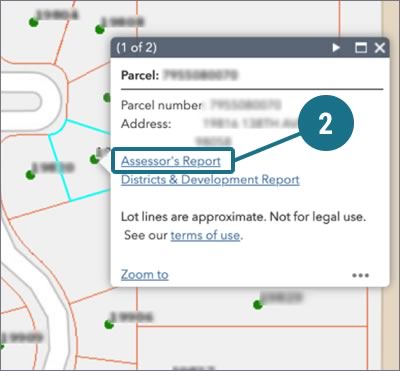The width and height of the screenshot is (400, 371).
Task: Select the green map point inside the cyan-outlined parcel's left neighbor
Action: (31, 175)
